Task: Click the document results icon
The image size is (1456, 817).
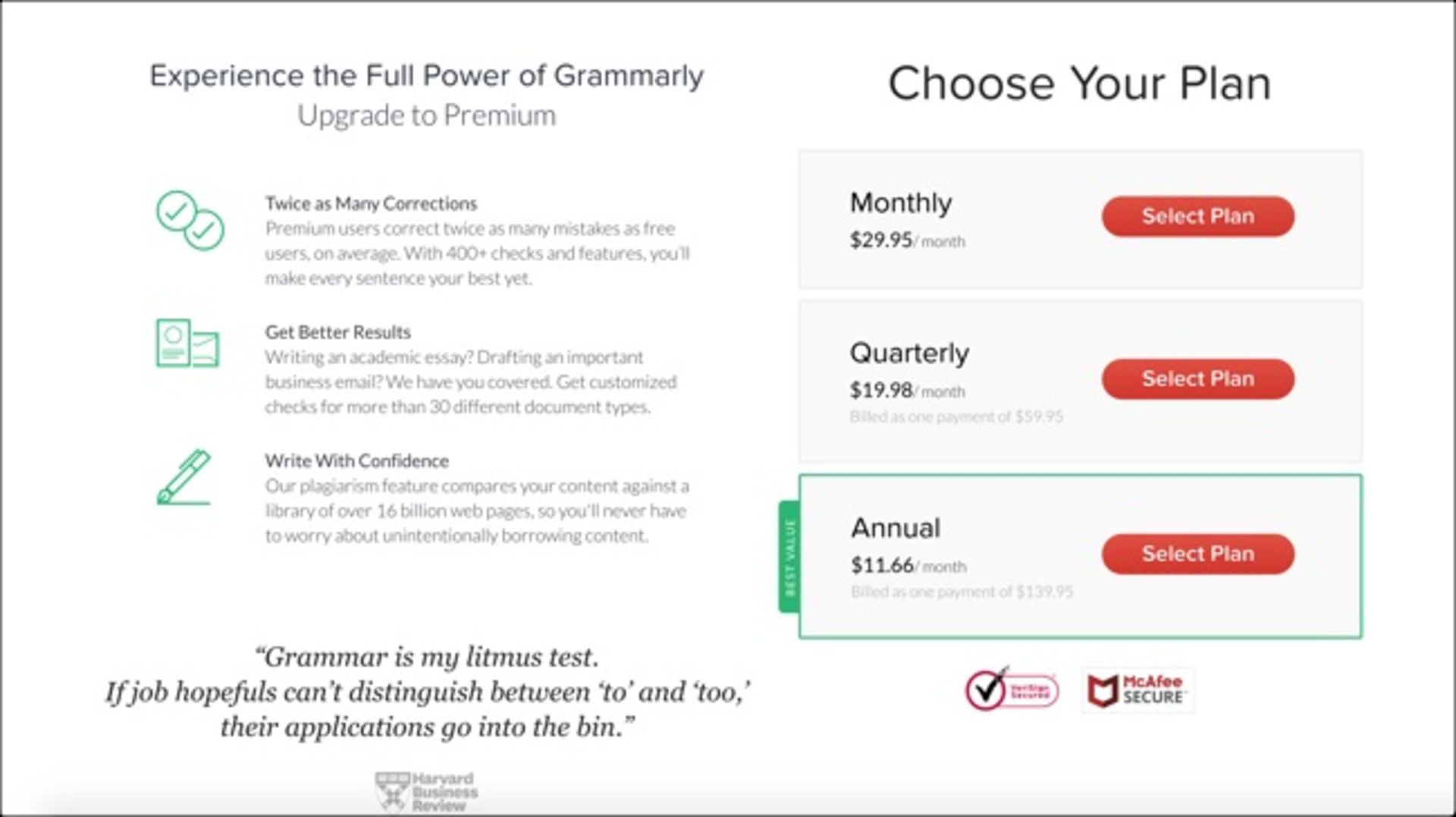Action: click(x=187, y=343)
